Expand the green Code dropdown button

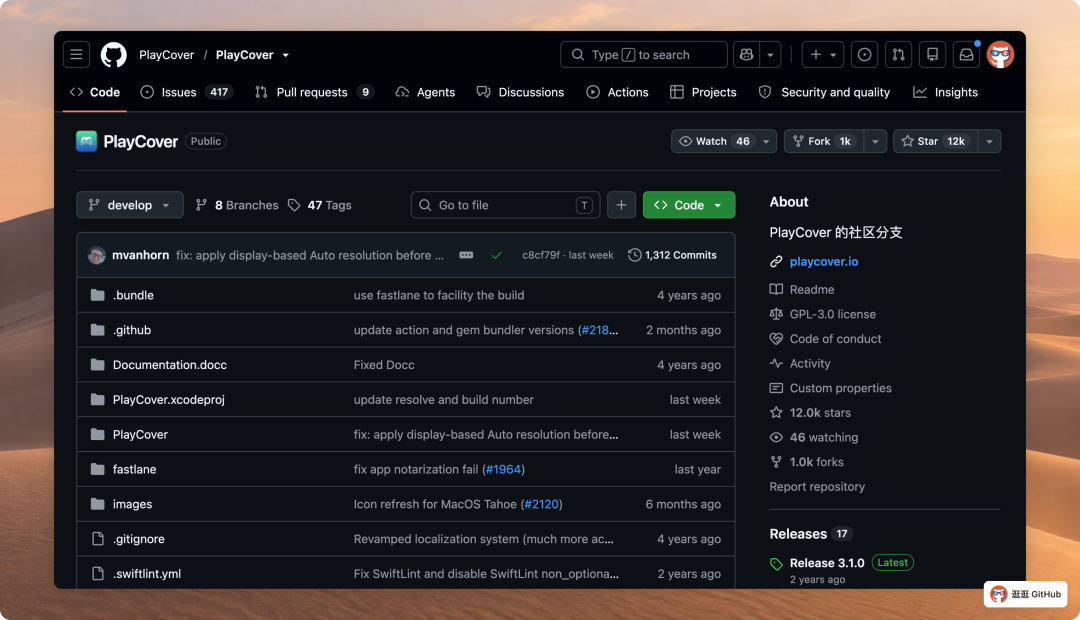tap(689, 205)
